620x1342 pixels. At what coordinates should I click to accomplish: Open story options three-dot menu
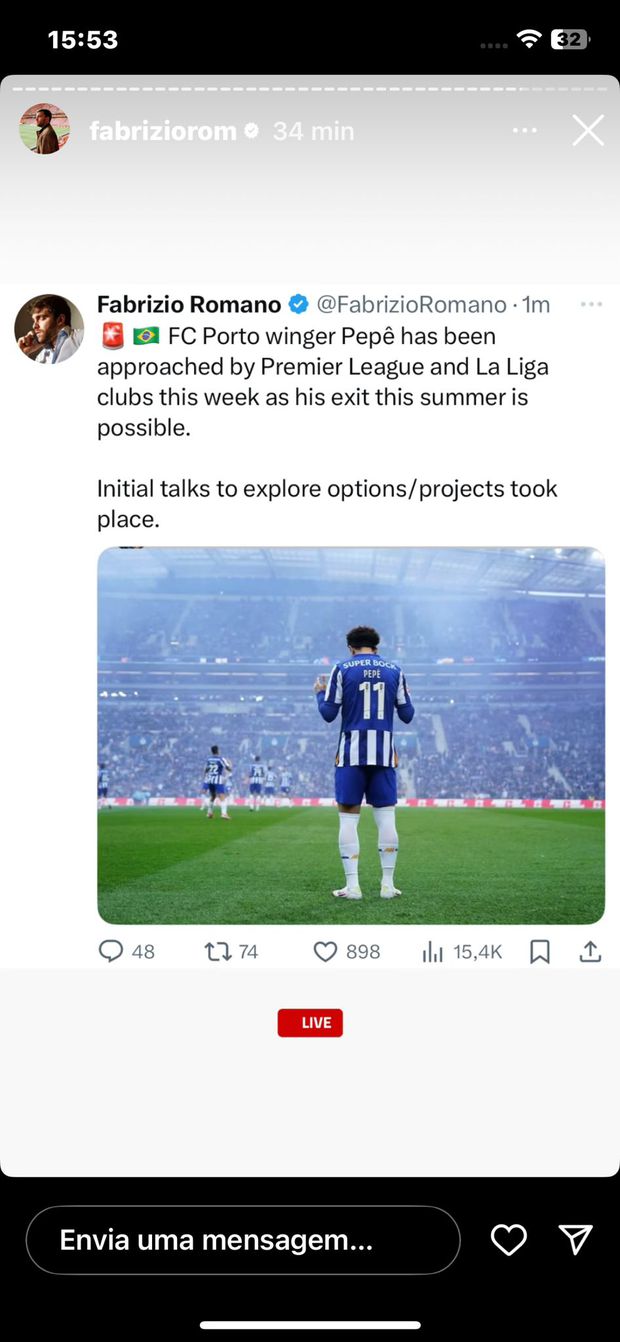(525, 131)
